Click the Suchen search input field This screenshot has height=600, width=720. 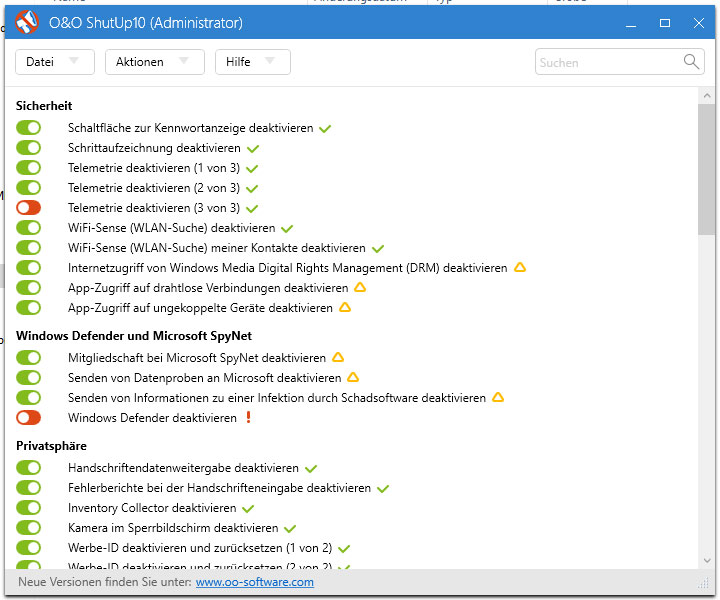tap(608, 62)
